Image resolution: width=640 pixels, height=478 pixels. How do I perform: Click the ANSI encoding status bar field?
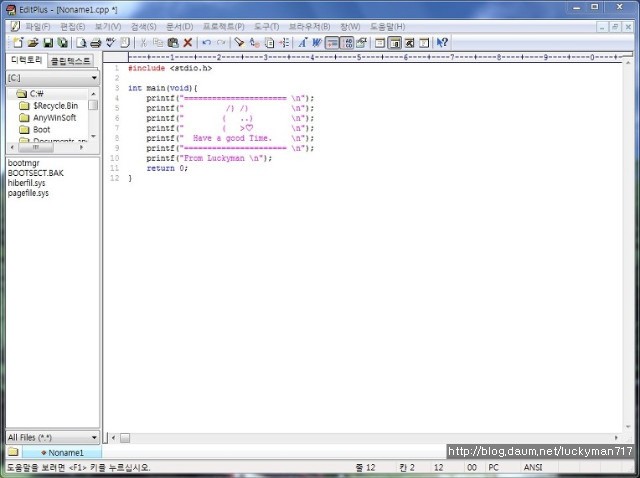(x=533, y=467)
